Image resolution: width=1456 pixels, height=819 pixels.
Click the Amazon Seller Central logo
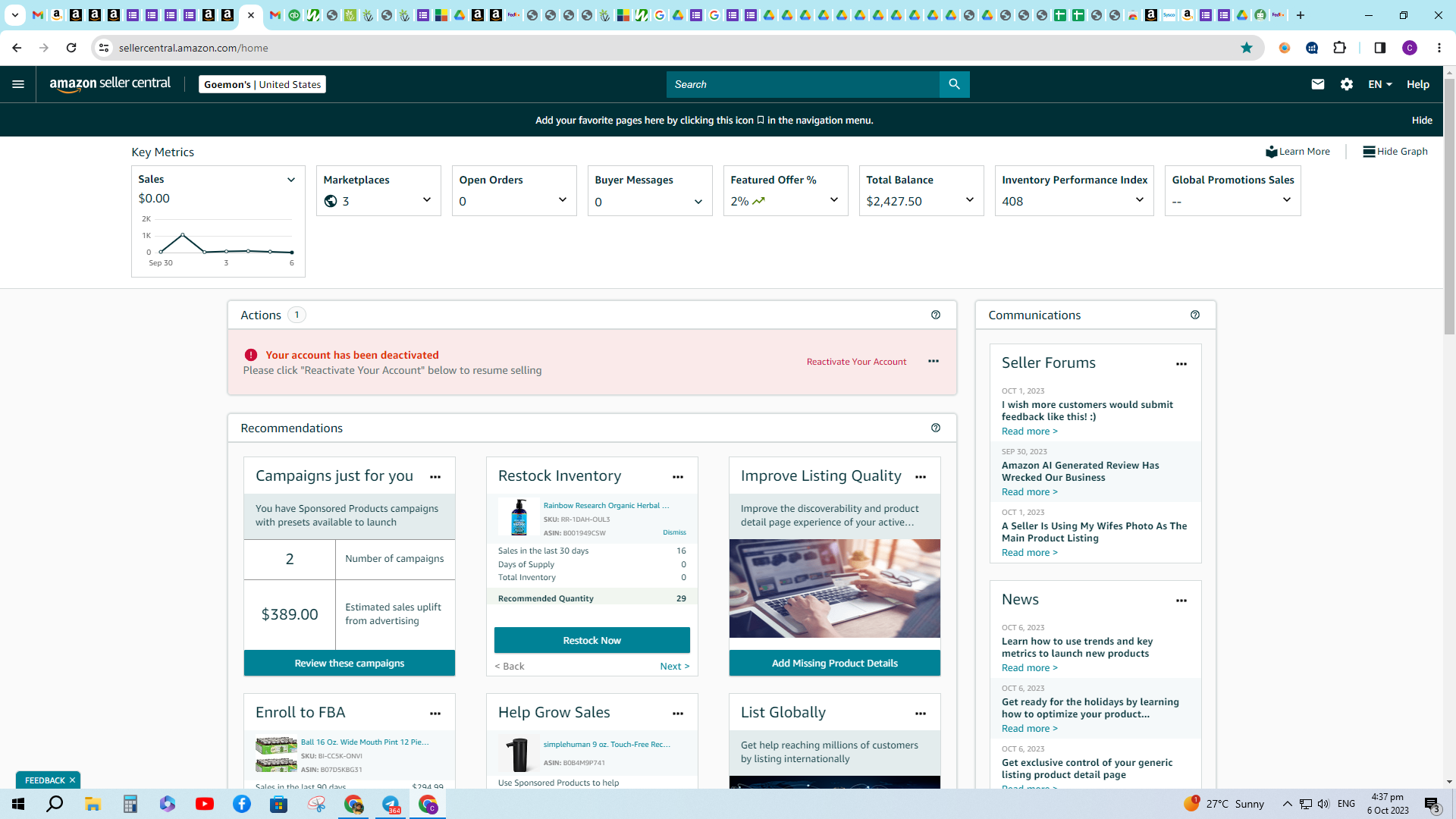(110, 84)
